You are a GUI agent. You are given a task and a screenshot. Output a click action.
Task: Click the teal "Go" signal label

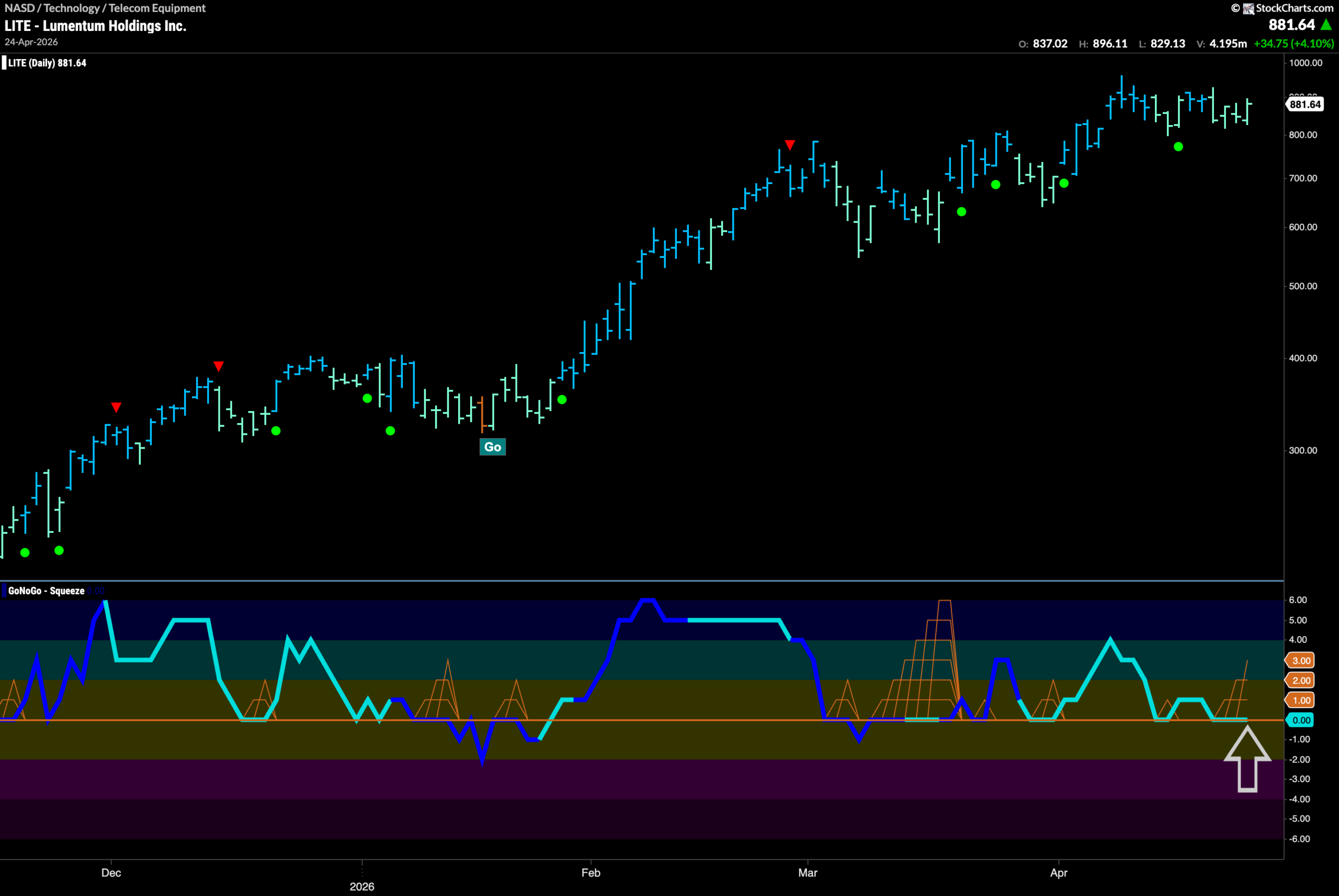492,447
